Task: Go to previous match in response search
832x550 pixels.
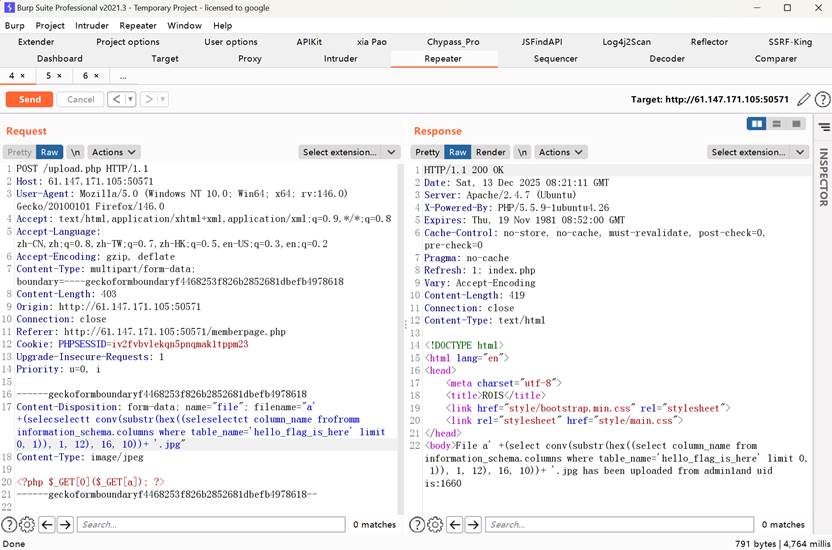Action: [455, 525]
